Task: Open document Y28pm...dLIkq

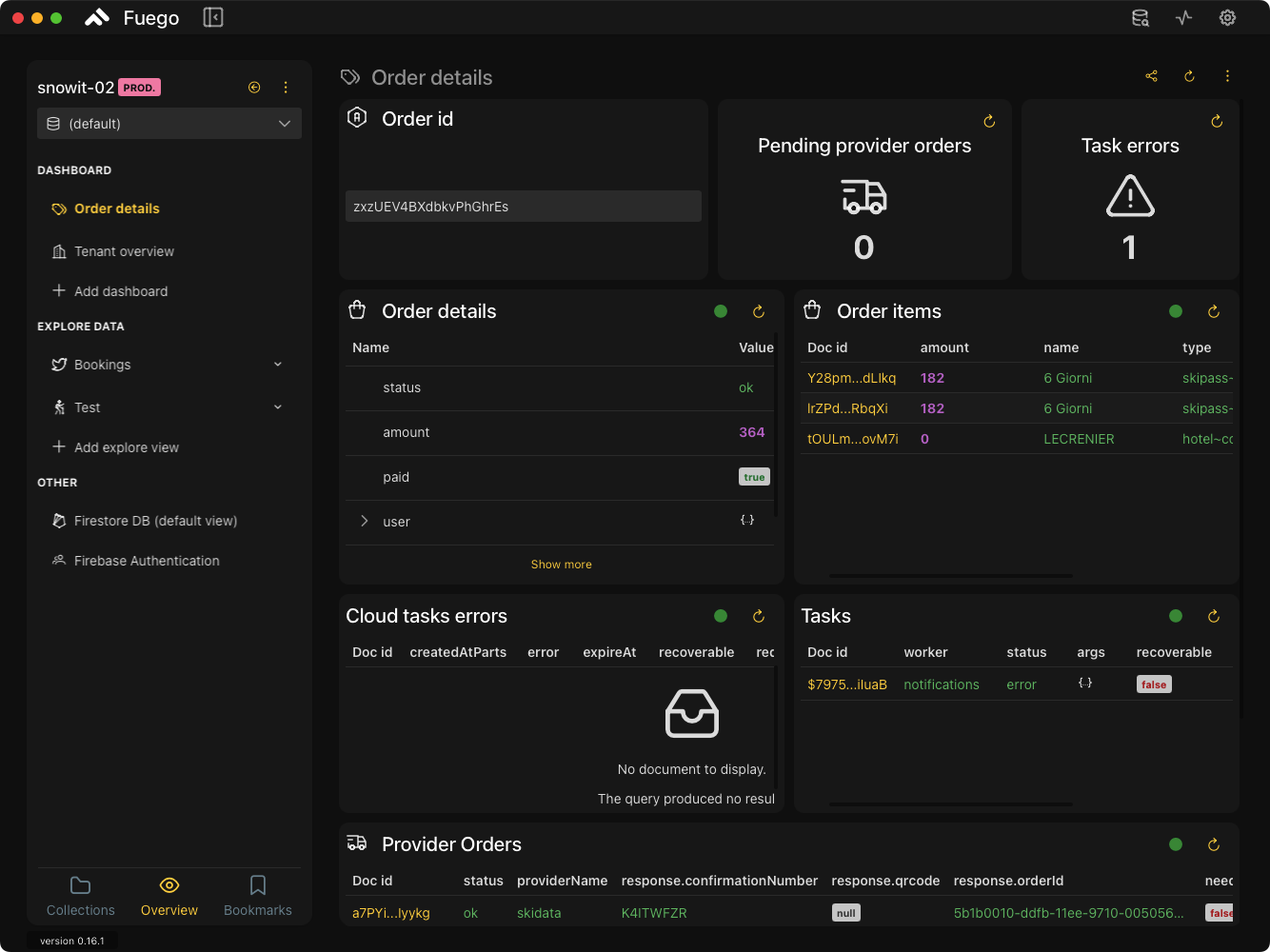Action: coord(852,378)
